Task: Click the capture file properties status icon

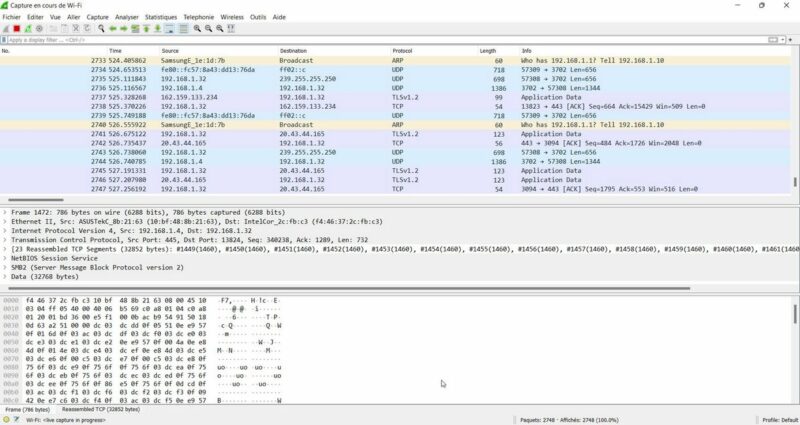Action: 16,420
